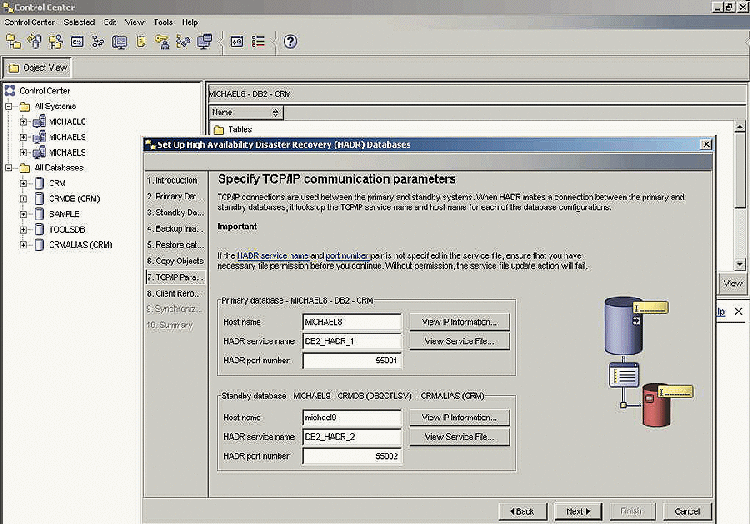Click the CRMDB (CRM) database icon
Screen dimensions: 750x524
(40, 198)
